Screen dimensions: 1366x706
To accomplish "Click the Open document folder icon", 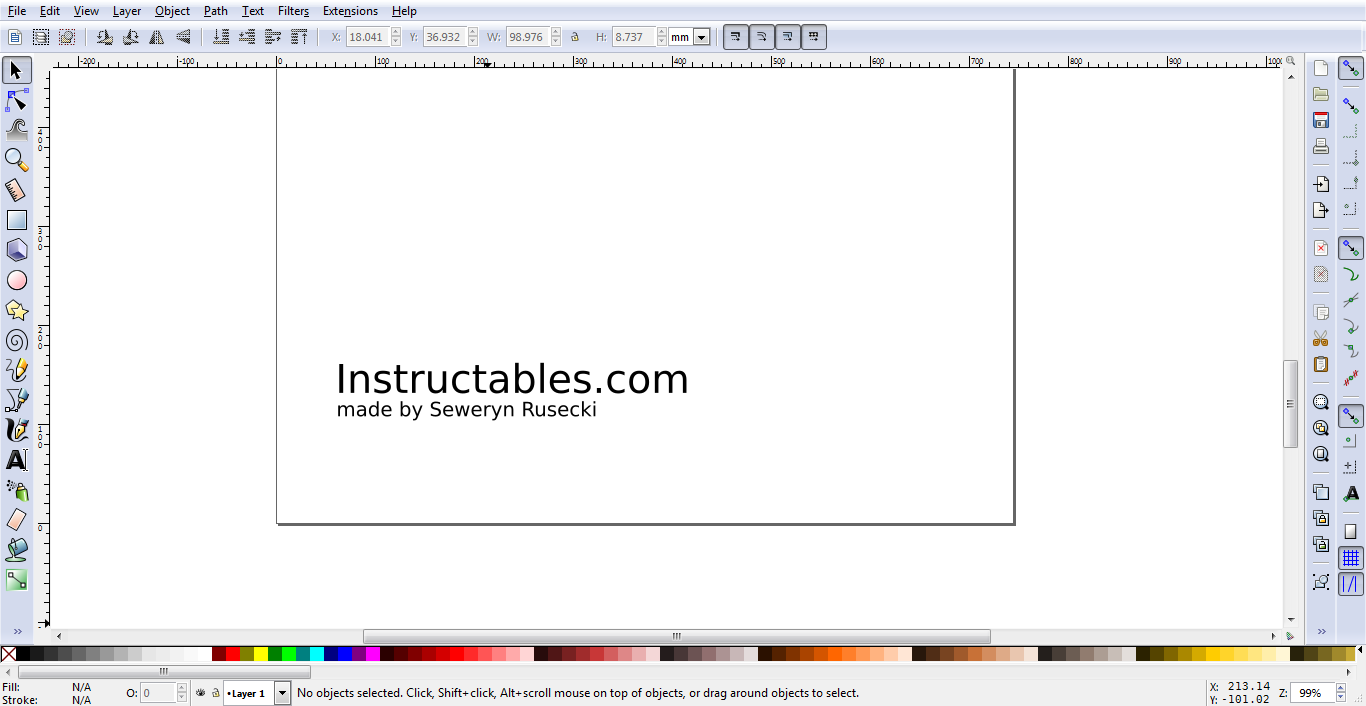I will pyautogui.click(x=1321, y=94).
